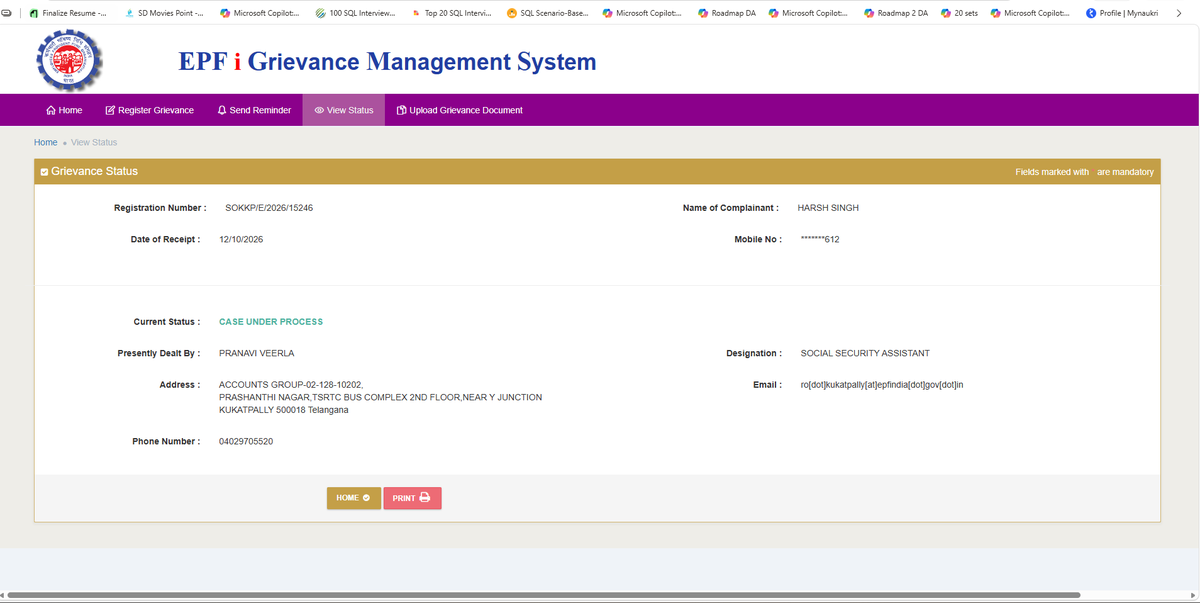Image resolution: width=1200 pixels, height=603 pixels.
Task: Click CASE UNDER PROCESS status text
Action: [x=271, y=322]
